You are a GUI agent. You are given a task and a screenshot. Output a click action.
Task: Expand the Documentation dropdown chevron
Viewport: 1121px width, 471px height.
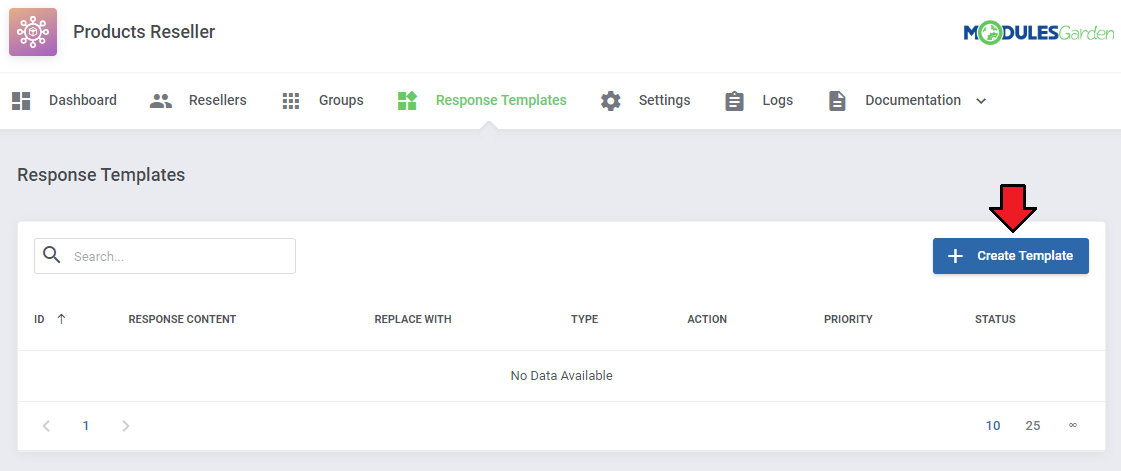[x=982, y=101]
